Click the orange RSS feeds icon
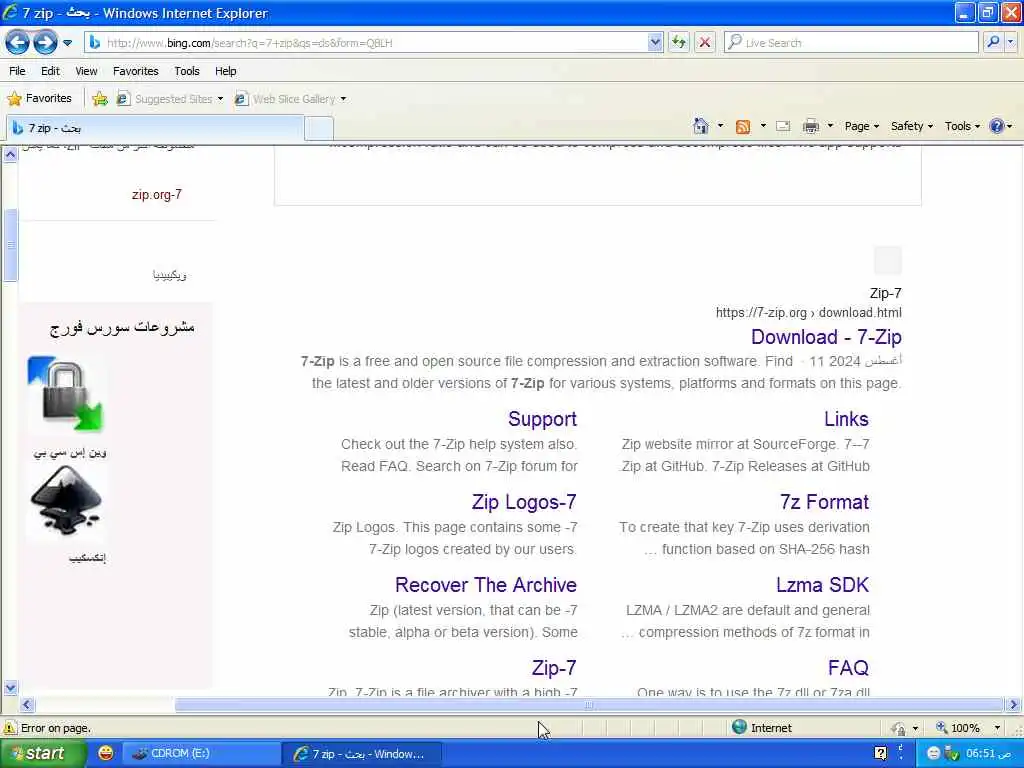Viewport: 1024px width, 768px height. pyautogui.click(x=743, y=127)
